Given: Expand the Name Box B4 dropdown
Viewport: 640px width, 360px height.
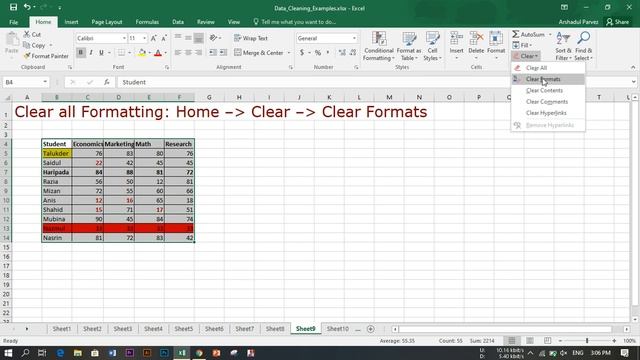Looking at the screenshot, I should (x=45, y=82).
